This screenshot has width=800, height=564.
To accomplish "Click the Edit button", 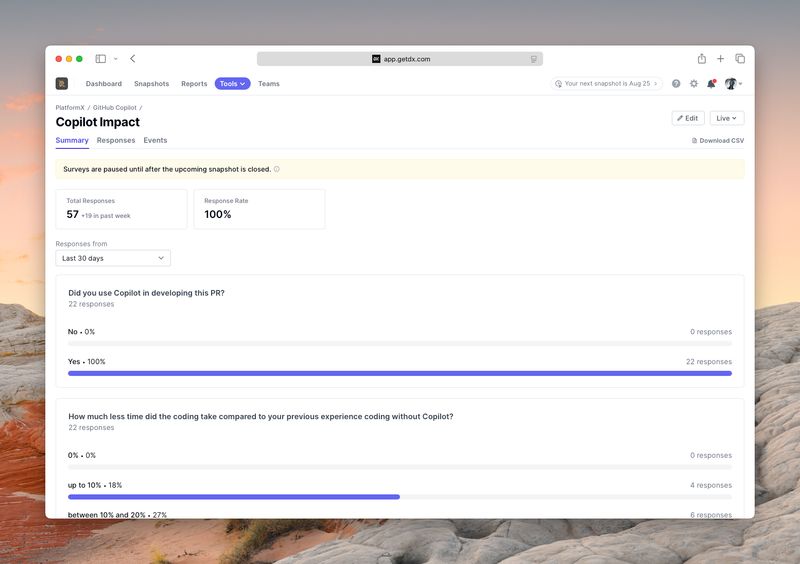I will click(x=688, y=118).
